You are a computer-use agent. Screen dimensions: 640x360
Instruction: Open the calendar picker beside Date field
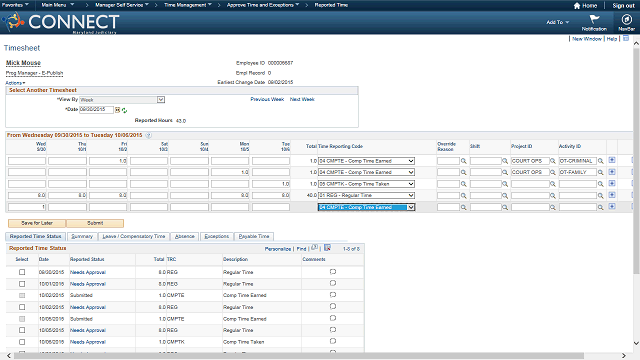pos(118,110)
